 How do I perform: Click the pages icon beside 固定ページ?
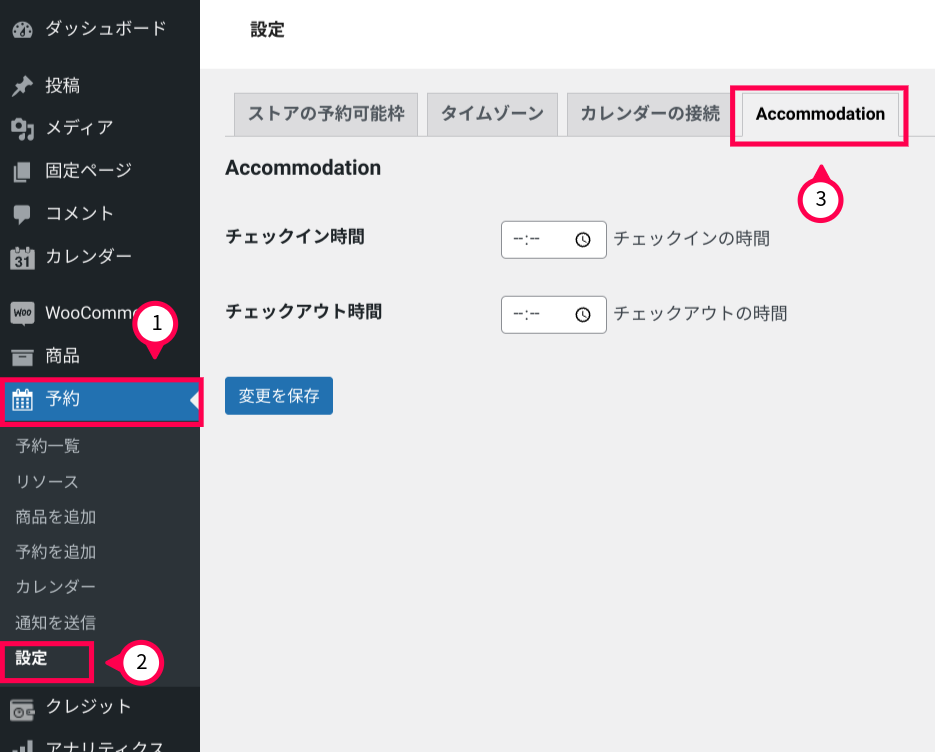coord(23,172)
